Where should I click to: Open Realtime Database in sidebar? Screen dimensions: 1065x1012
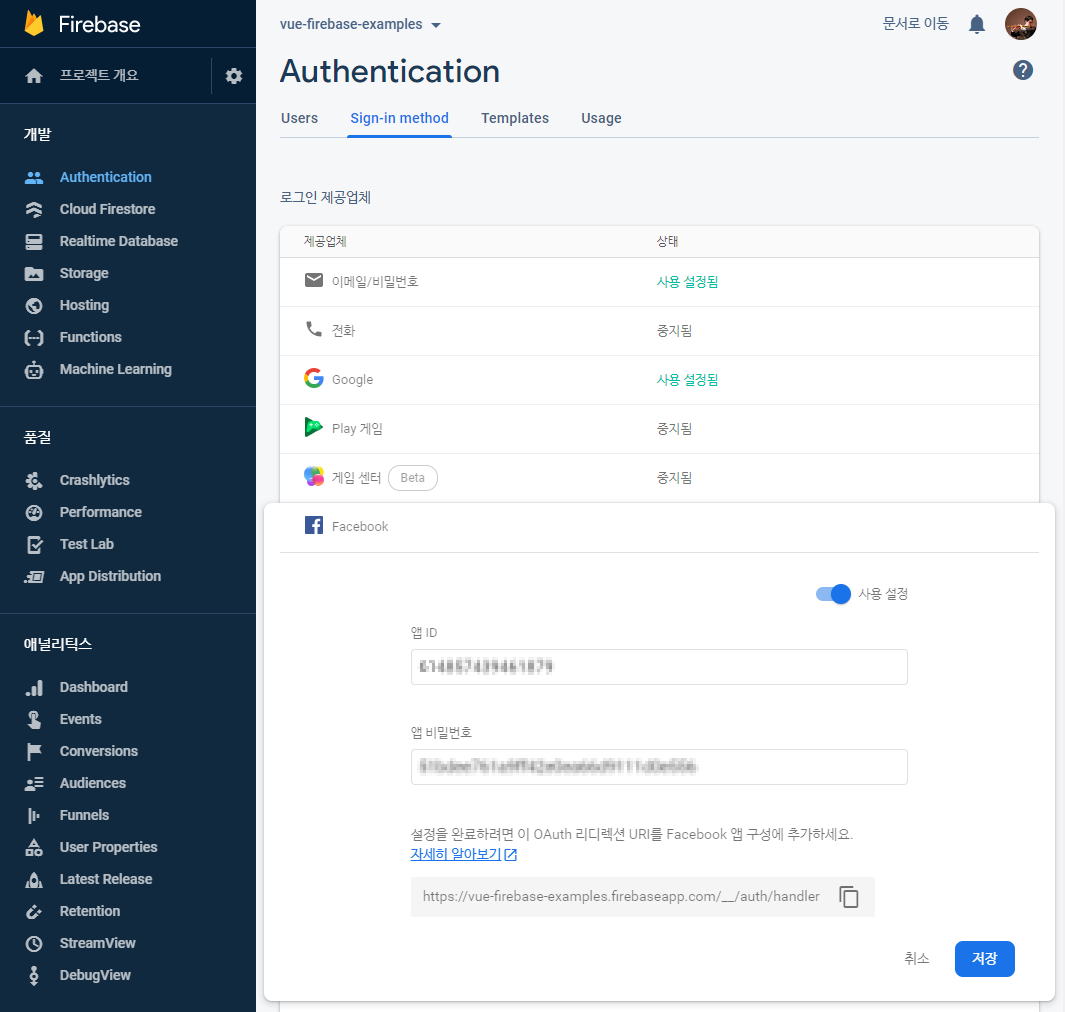pos(119,241)
